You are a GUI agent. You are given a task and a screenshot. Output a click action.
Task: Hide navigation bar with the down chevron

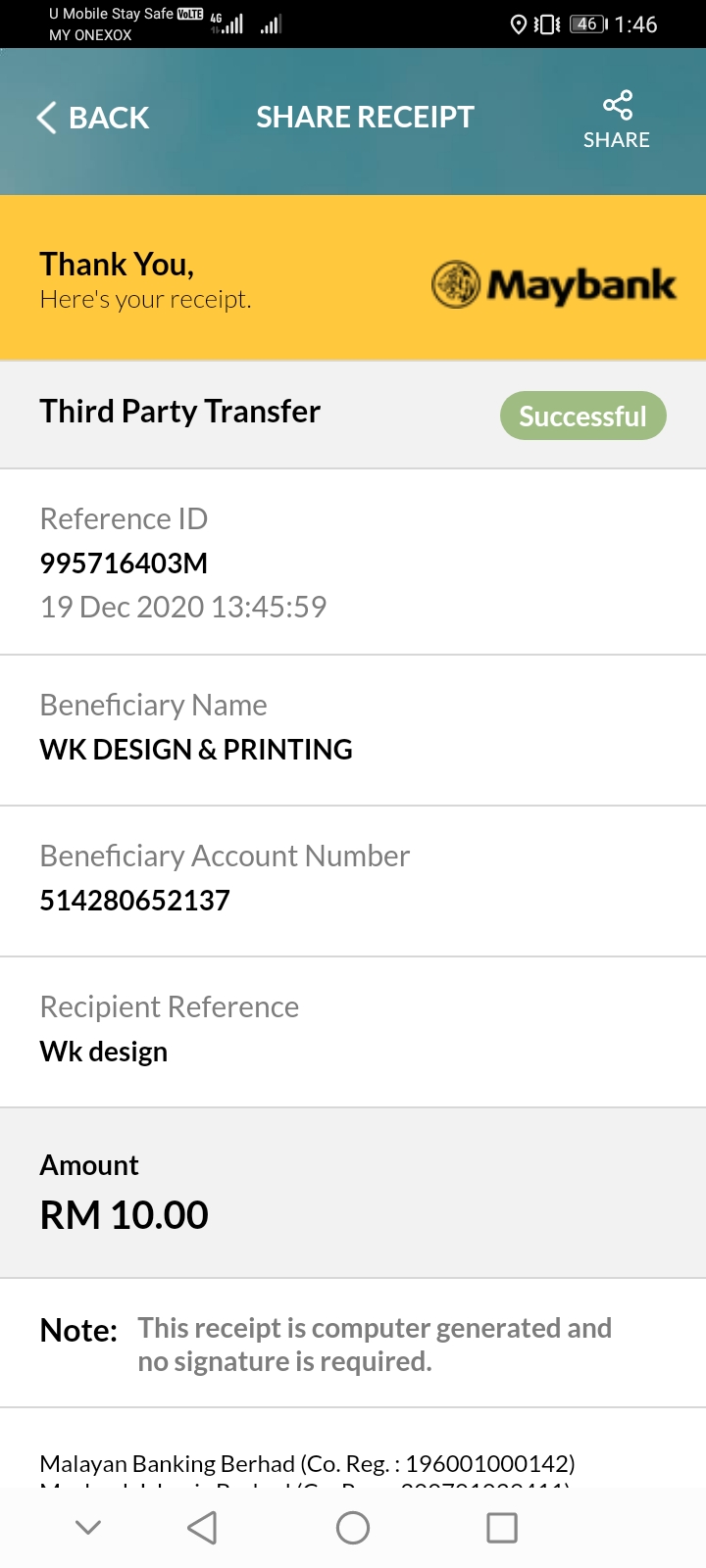[x=88, y=1527]
